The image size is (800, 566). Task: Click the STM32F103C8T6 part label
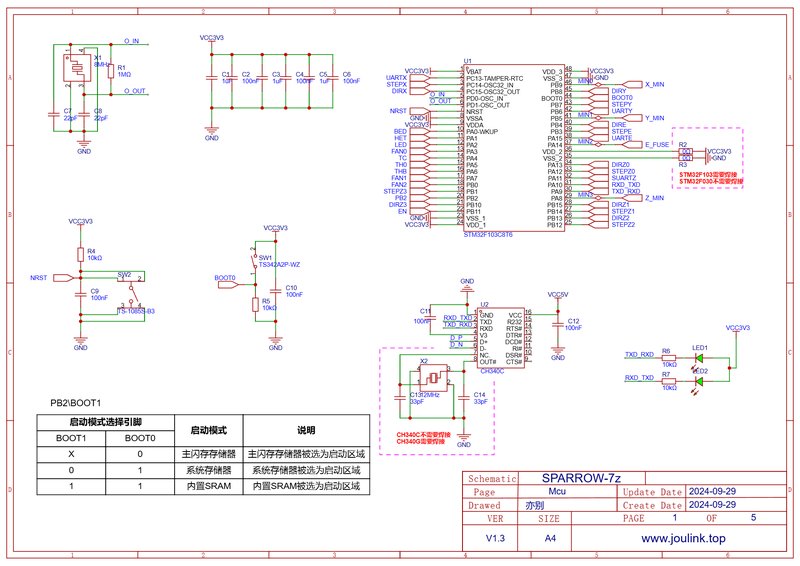point(488,235)
